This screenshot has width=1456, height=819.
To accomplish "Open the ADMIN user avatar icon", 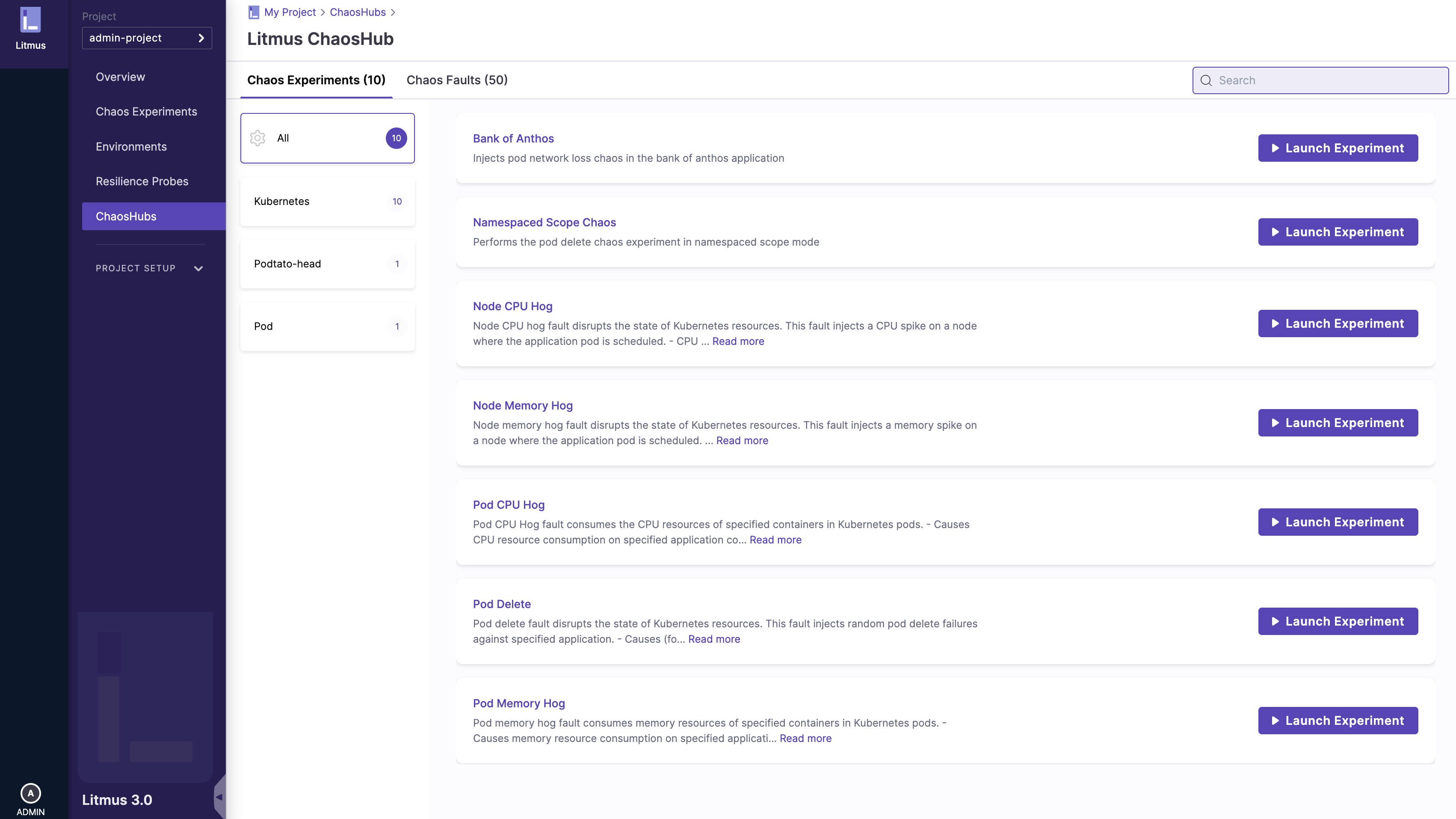I will pyautogui.click(x=30, y=793).
